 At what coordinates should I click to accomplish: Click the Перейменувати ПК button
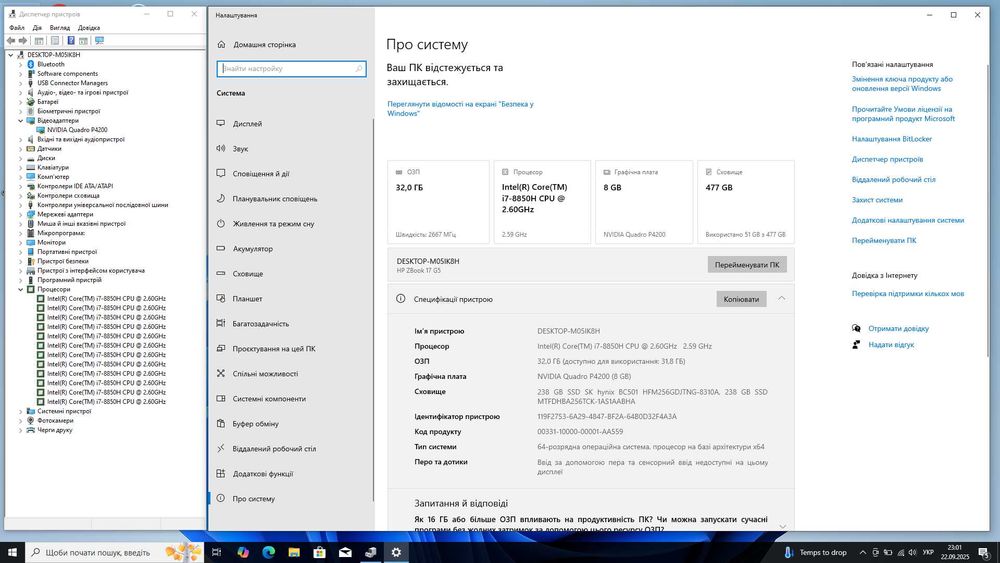[x=747, y=265]
